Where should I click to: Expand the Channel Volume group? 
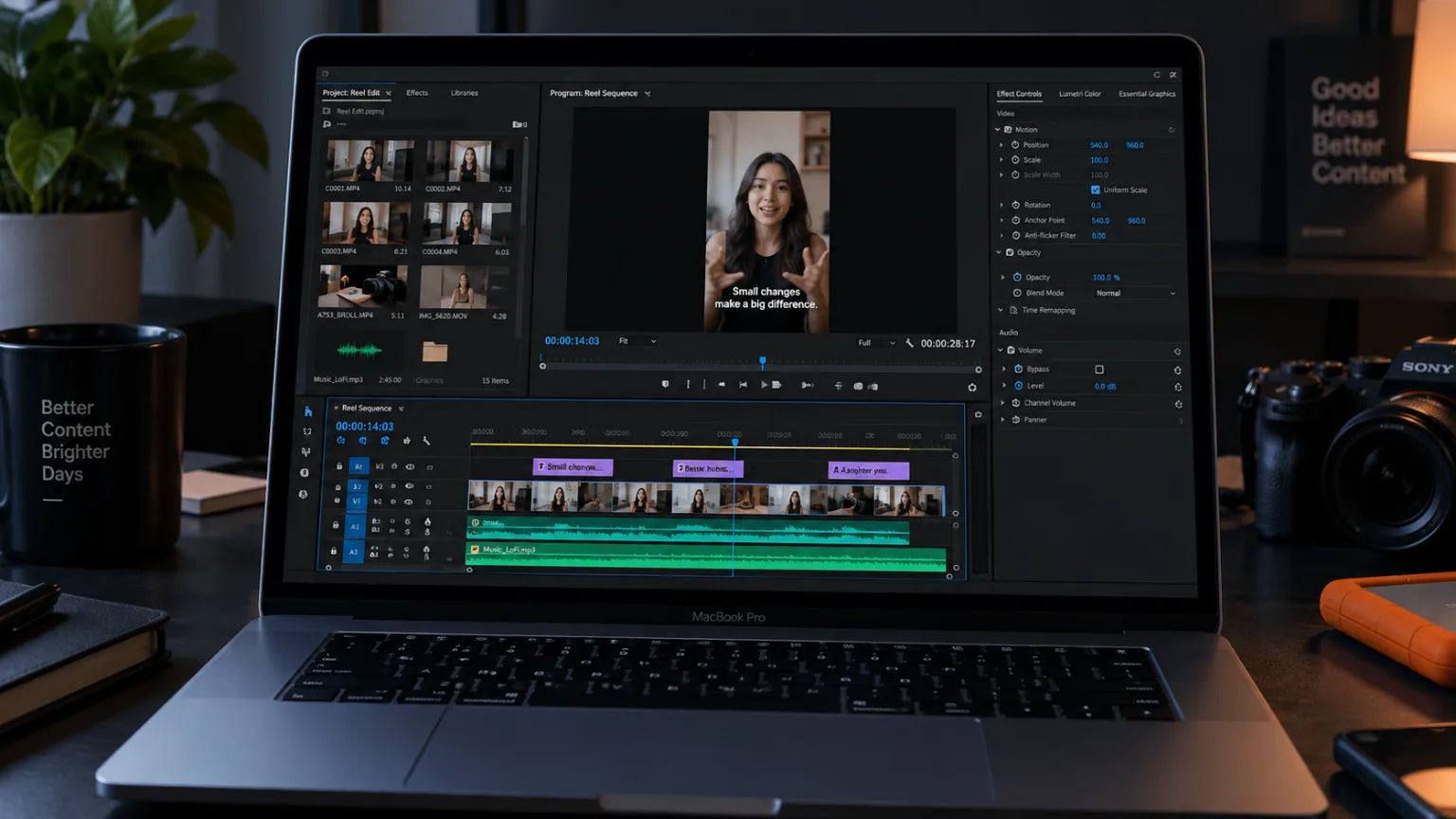[x=1003, y=403]
